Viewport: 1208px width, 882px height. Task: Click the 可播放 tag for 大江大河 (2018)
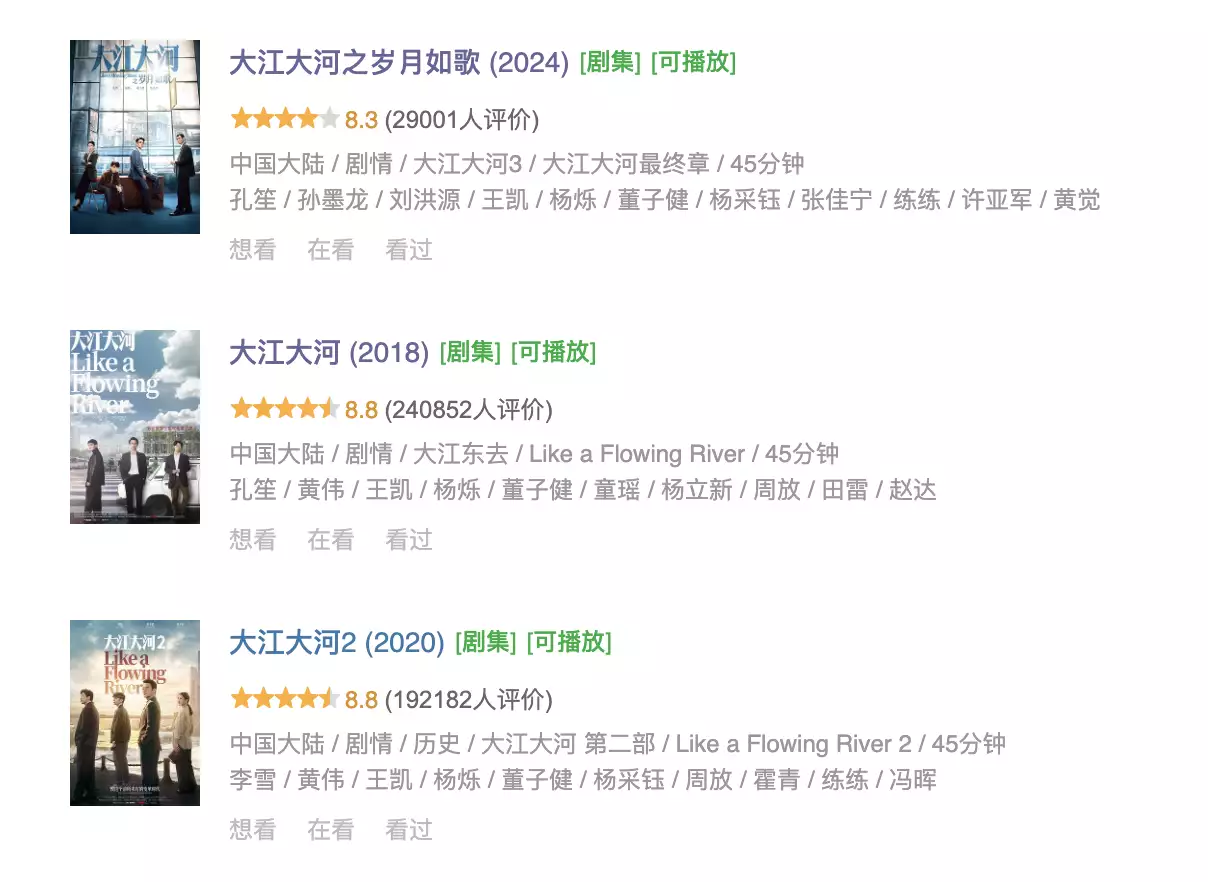click(x=553, y=352)
